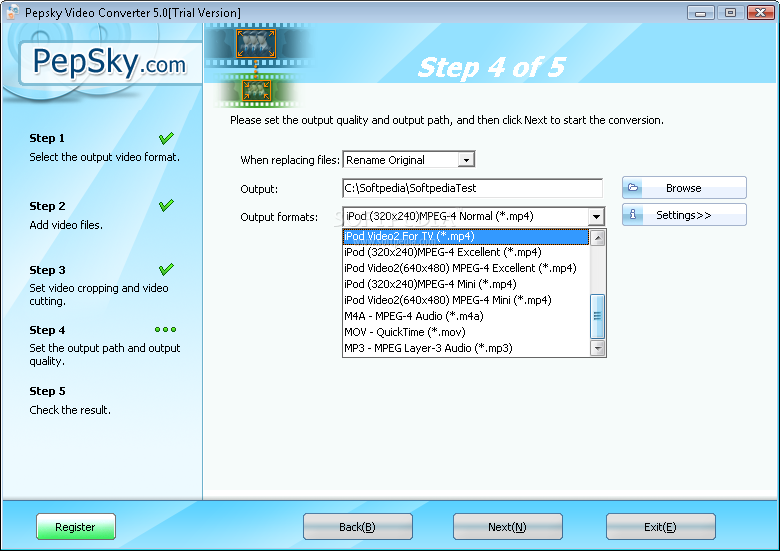
Task: Click the Output formats combo box field
Action: (x=474, y=216)
